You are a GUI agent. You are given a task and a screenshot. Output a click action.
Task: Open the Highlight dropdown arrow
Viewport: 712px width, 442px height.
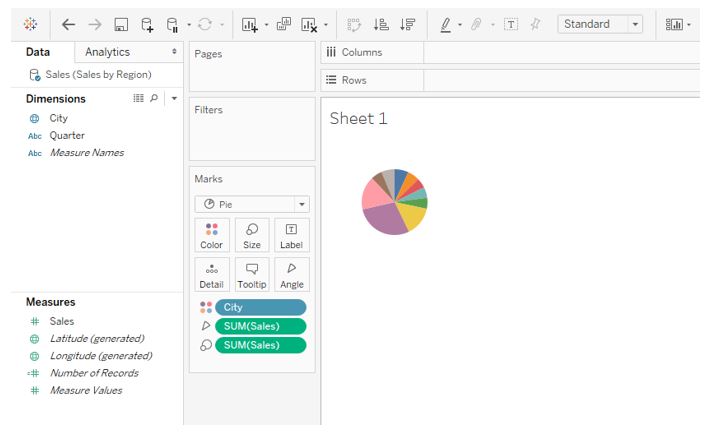(460, 25)
